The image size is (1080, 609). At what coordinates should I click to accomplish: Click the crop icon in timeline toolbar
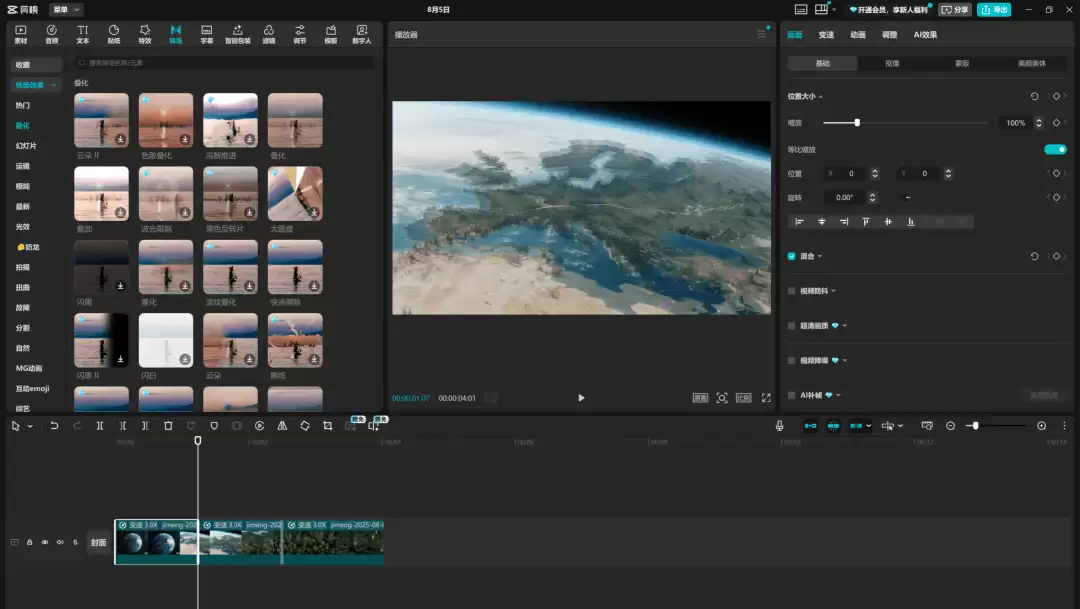pyautogui.click(x=328, y=426)
